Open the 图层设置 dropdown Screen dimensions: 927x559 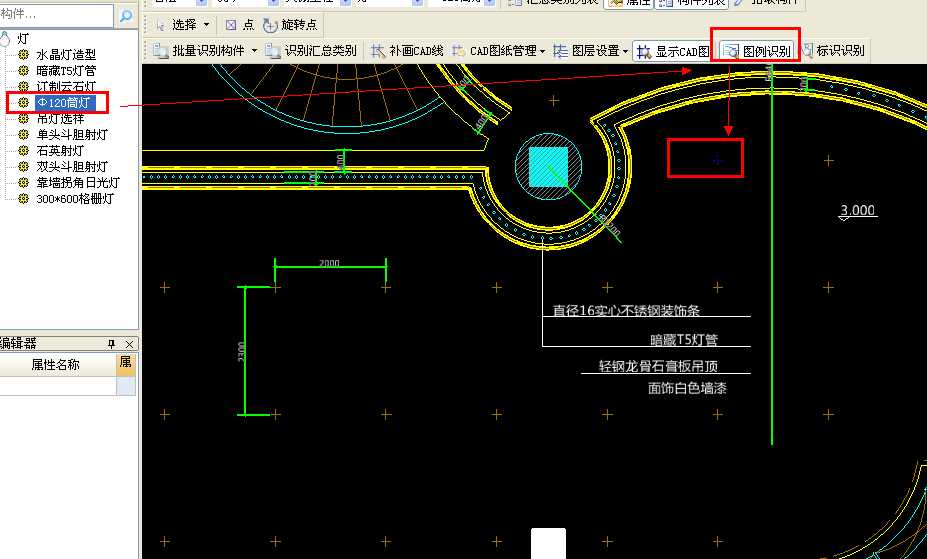pyautogui.click(x=590, y=50)
